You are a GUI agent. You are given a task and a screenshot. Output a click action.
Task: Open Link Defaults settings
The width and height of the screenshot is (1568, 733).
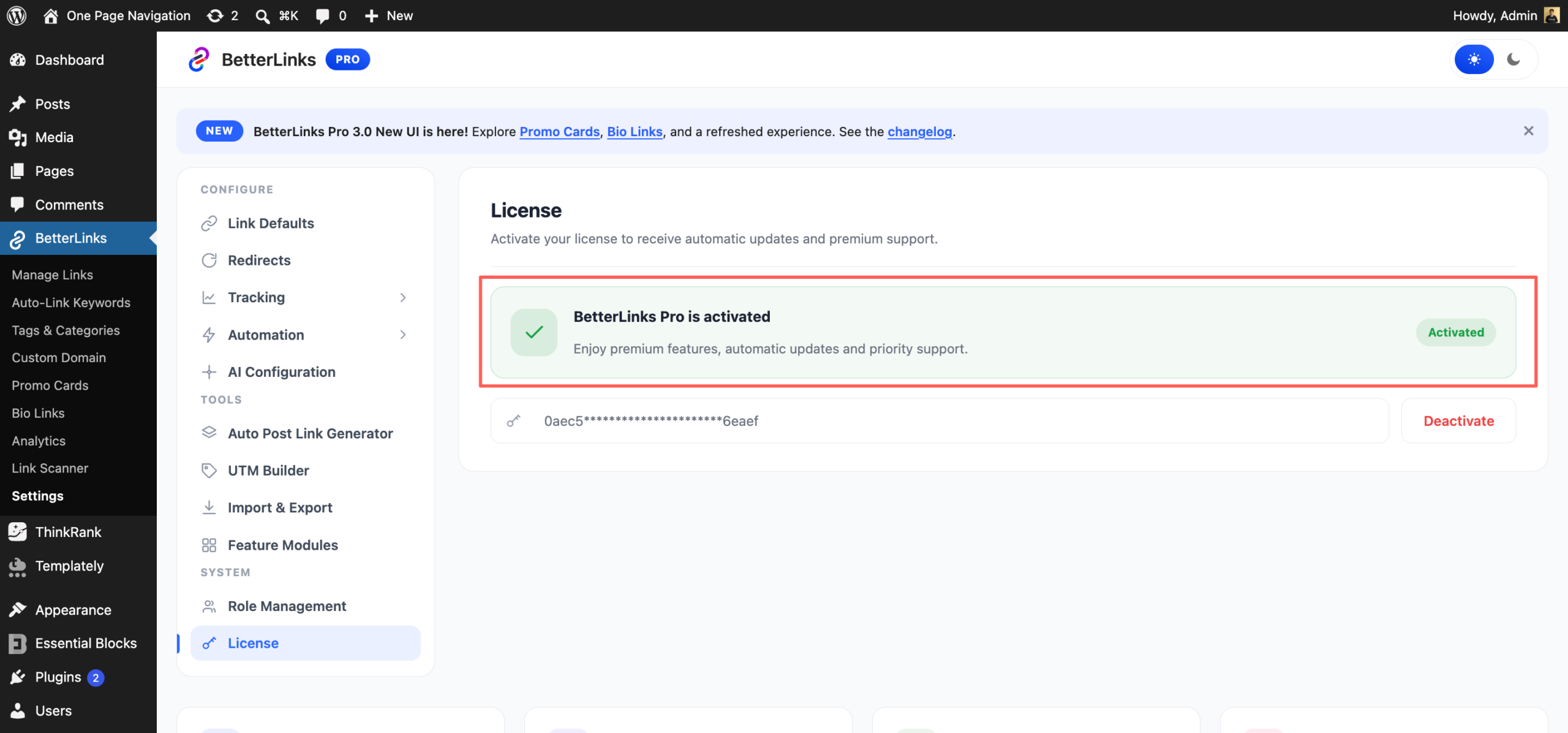pos(305,223)
